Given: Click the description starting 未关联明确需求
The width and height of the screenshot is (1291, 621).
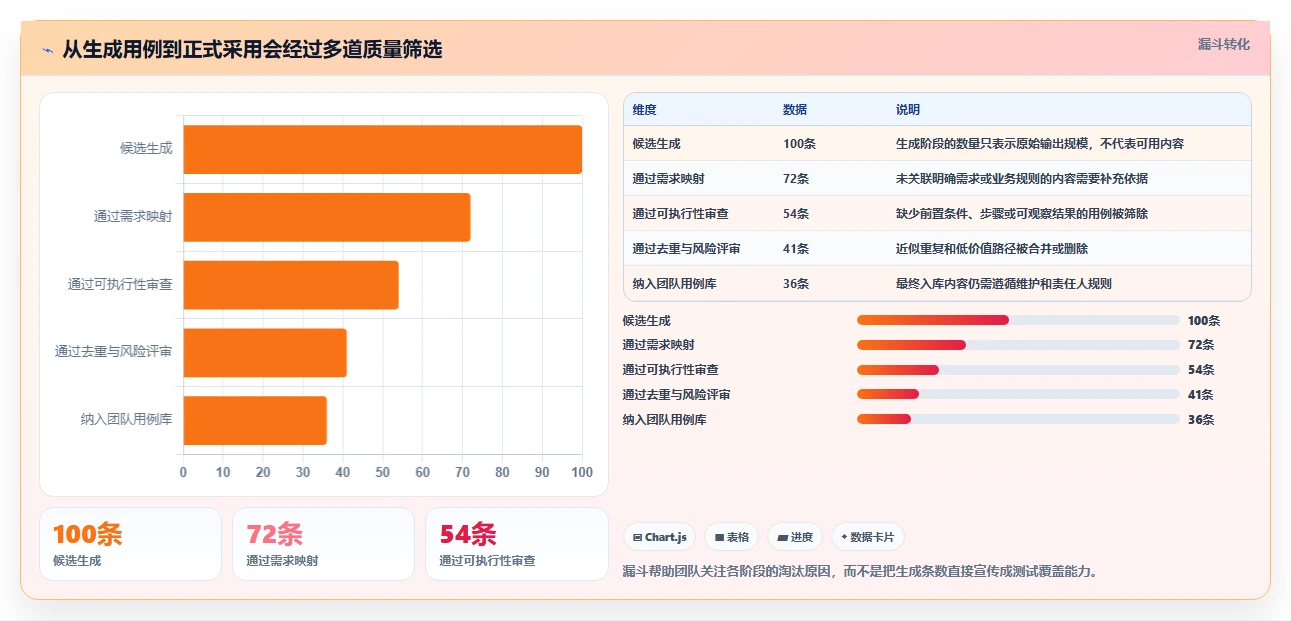Looking at the screenshot, I should (1022, 179).
